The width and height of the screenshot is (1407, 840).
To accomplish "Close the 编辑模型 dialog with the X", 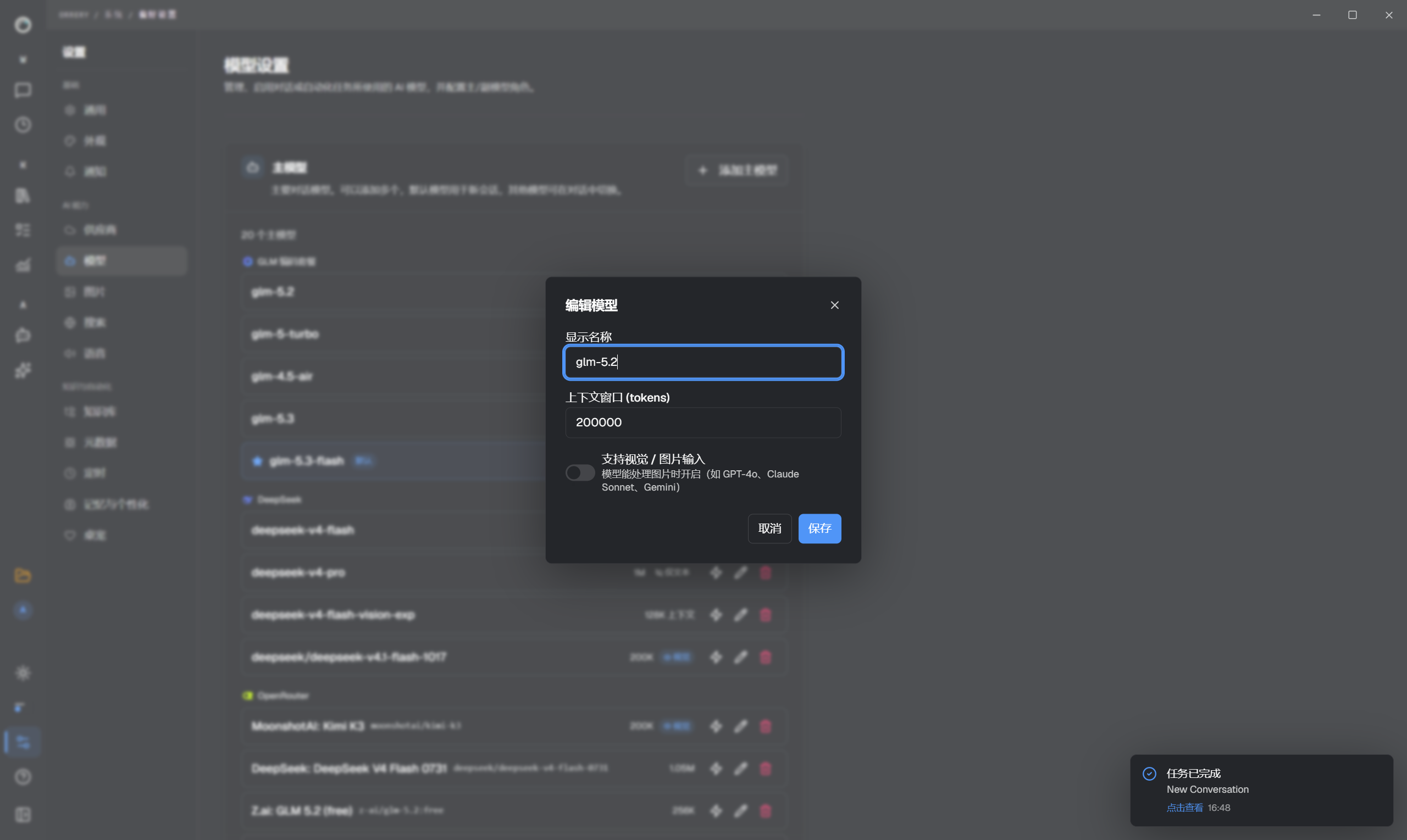I will [x=834, y=305].
